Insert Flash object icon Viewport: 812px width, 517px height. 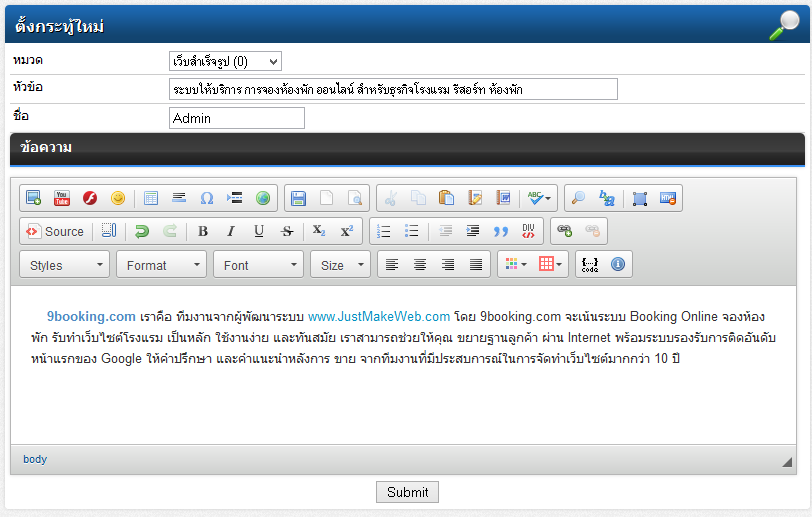point(90,198)
